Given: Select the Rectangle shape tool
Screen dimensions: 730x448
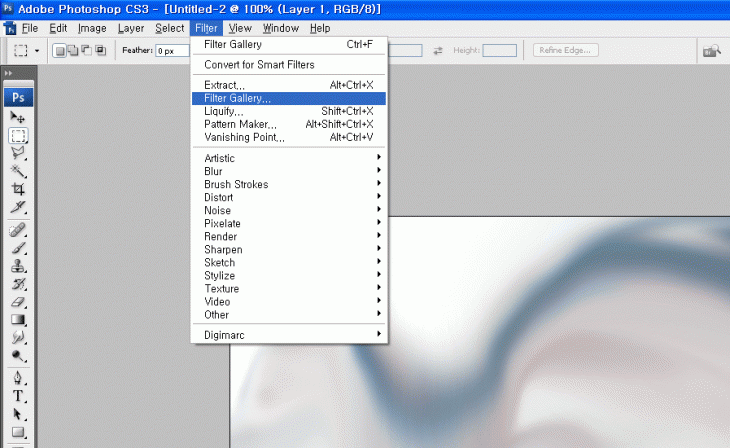Looking at the screenshot, I should tap(18, 432).
